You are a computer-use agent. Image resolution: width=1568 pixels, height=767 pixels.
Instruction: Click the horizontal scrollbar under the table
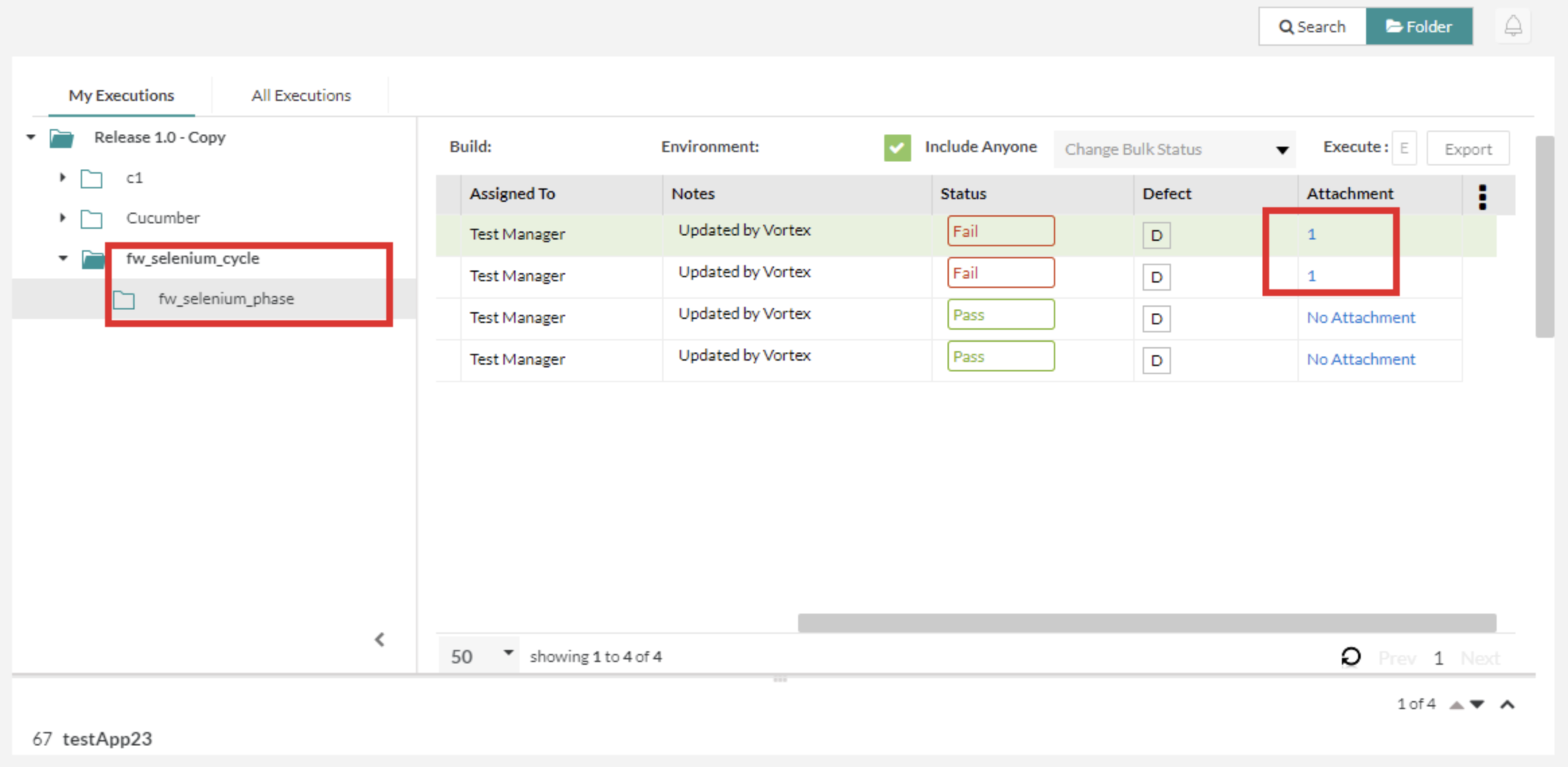[x=1146, y=622]
